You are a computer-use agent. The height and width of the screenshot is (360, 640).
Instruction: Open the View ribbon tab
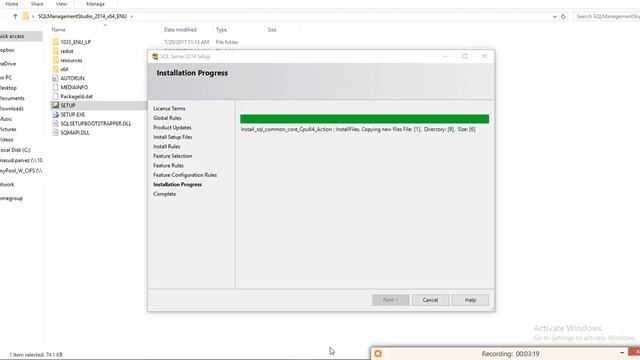(x=61, y=4)
